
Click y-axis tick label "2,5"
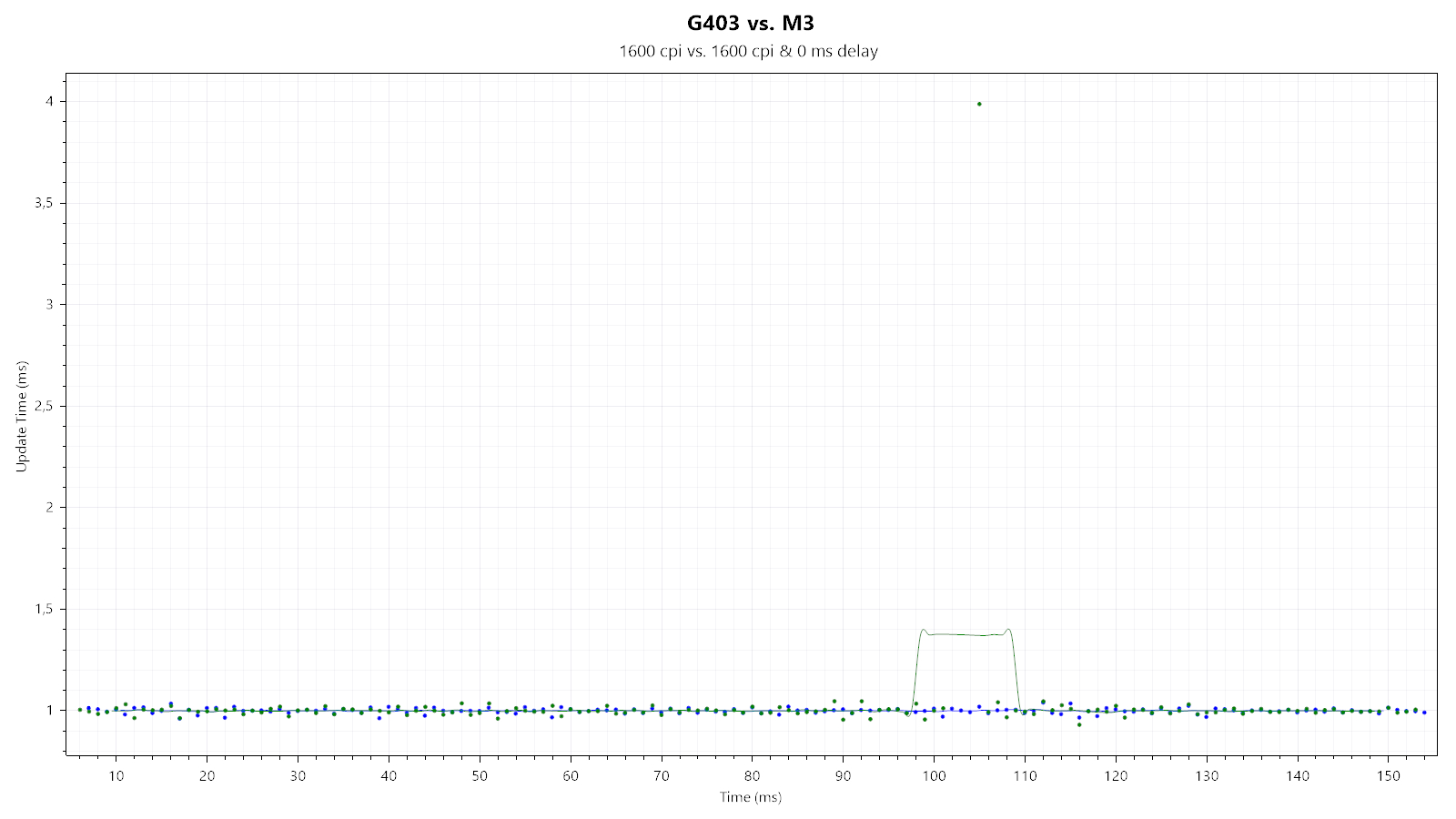(x=45, y=406)
